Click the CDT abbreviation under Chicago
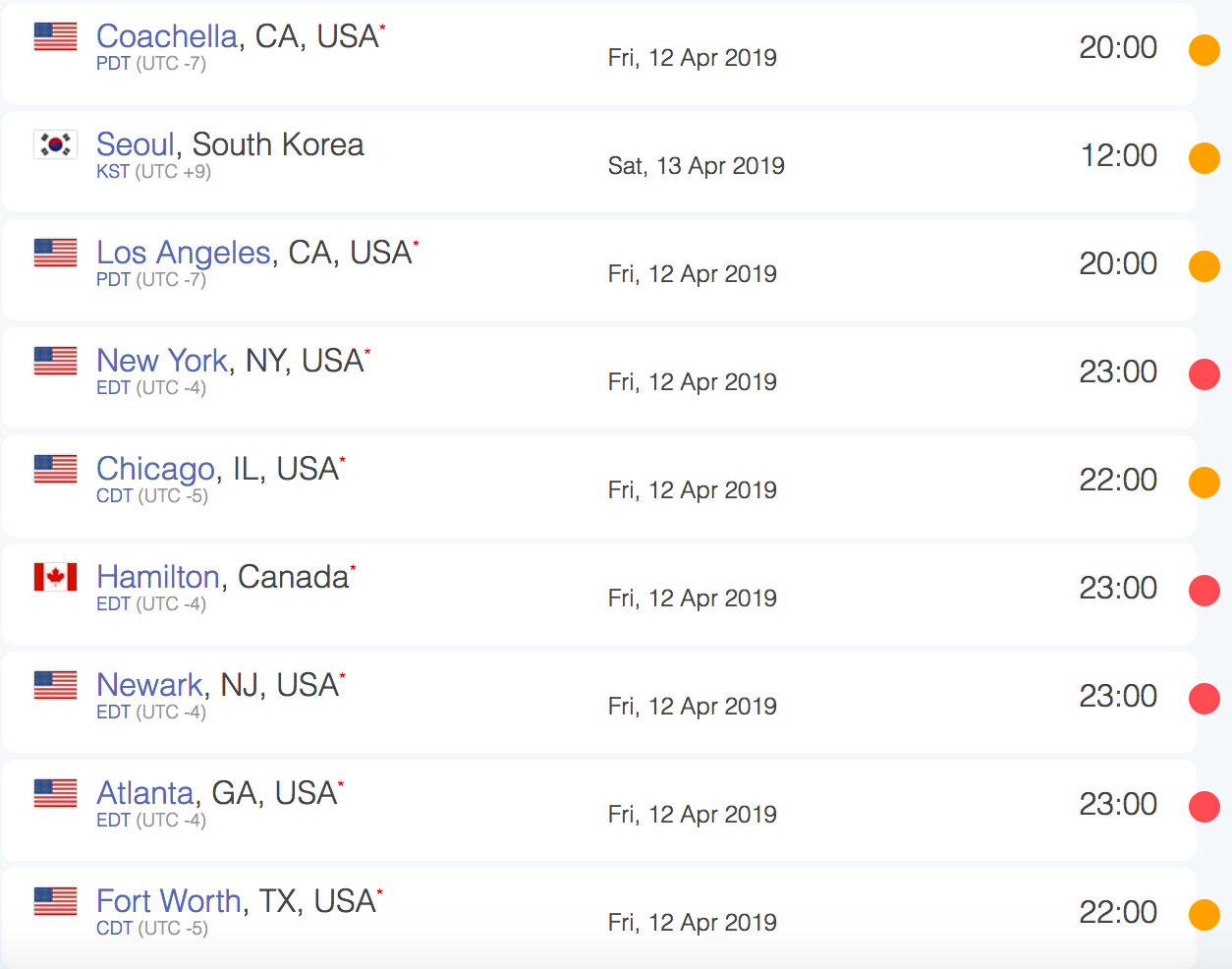The height and width of the screenshot is (969, 1232). pos(114,496)
